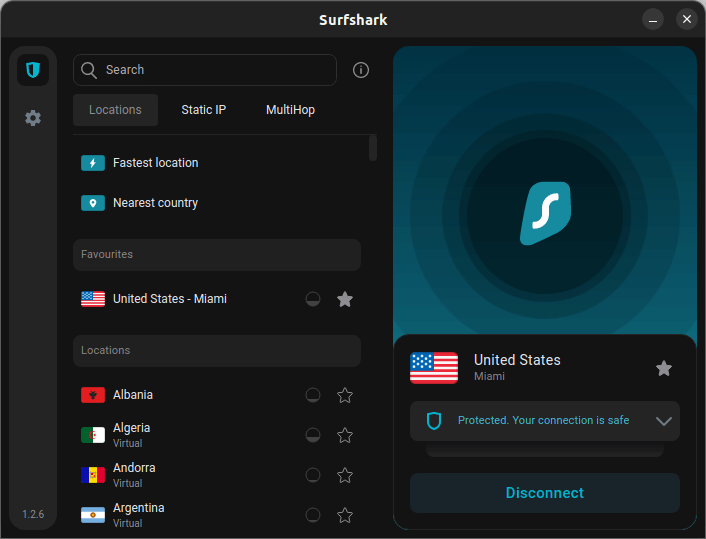Click the Nearest country pin icon
Image resolution: width=706 pixels, height=539 pixels.
pos(93,203)
